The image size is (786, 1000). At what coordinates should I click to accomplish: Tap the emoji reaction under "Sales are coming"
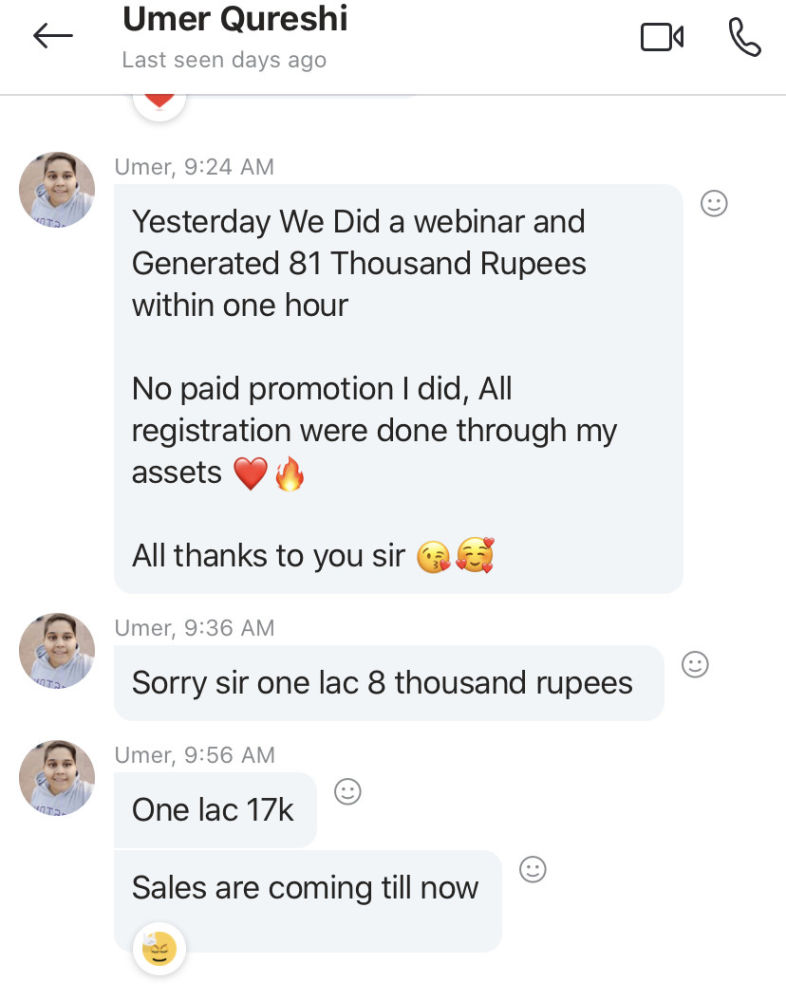pos(160,948)
